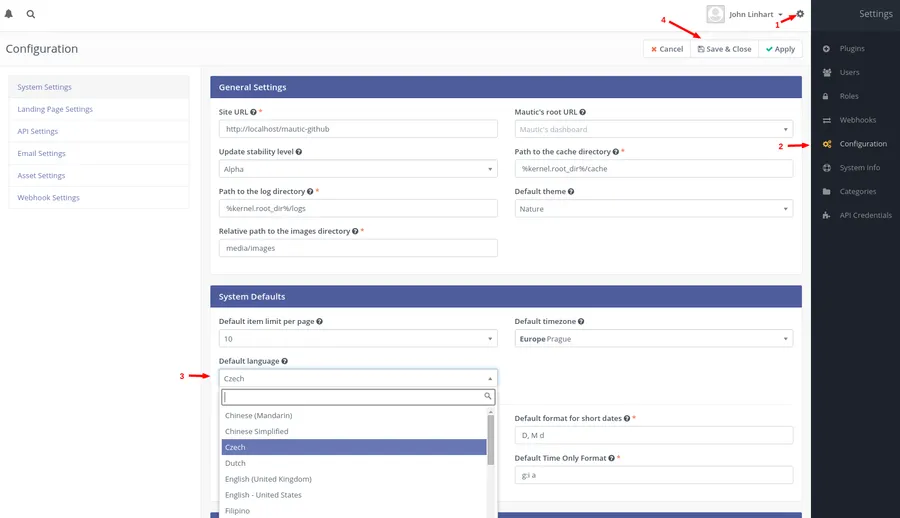900x518 pixels.
Task: Open the search magnifier icon
Action: coord(31,14)
